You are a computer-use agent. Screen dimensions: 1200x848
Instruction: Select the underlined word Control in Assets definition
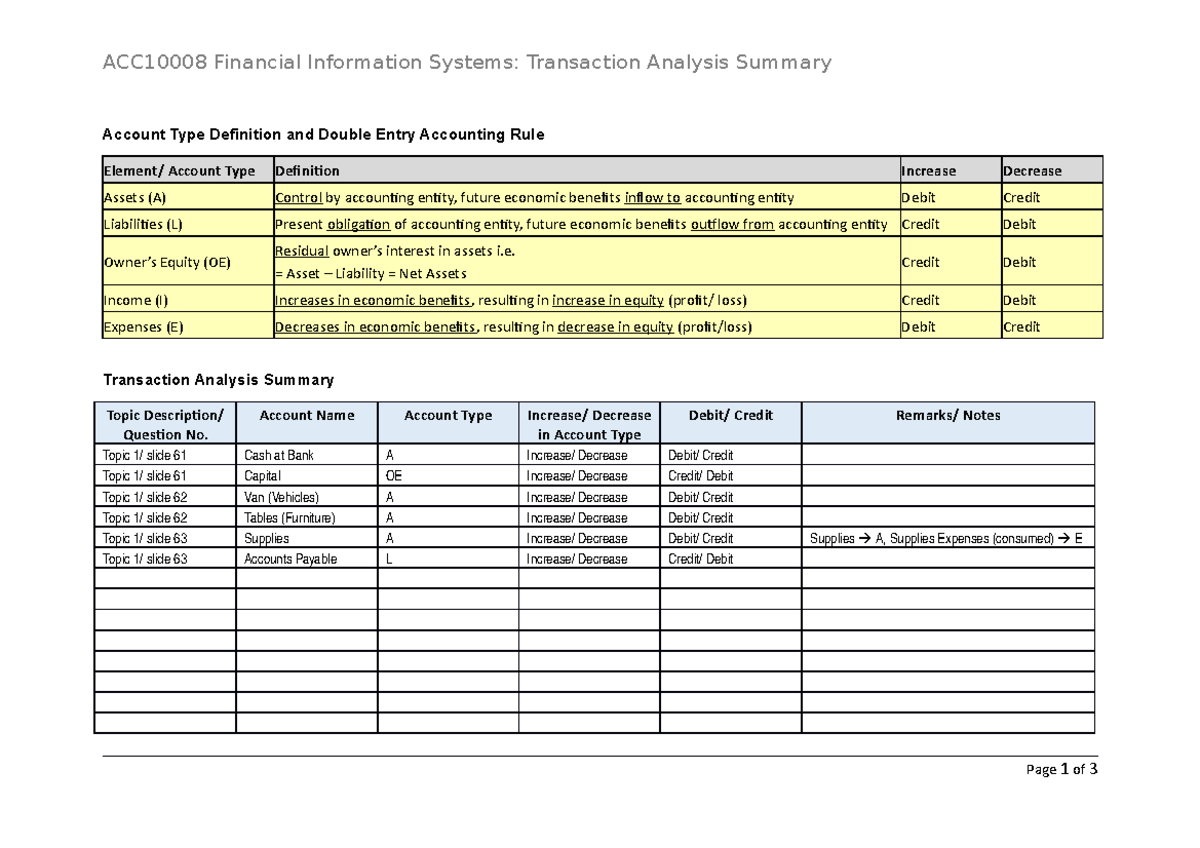[297, 197]
